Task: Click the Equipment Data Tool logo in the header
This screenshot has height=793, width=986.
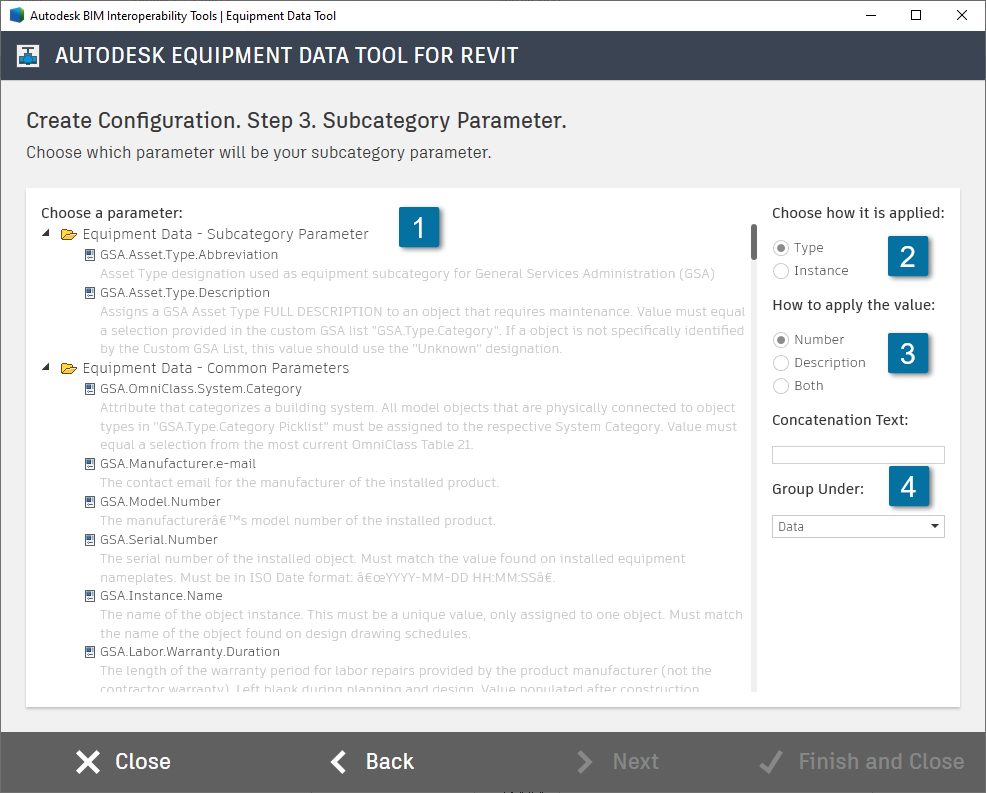Action: [x=27, y=56]
